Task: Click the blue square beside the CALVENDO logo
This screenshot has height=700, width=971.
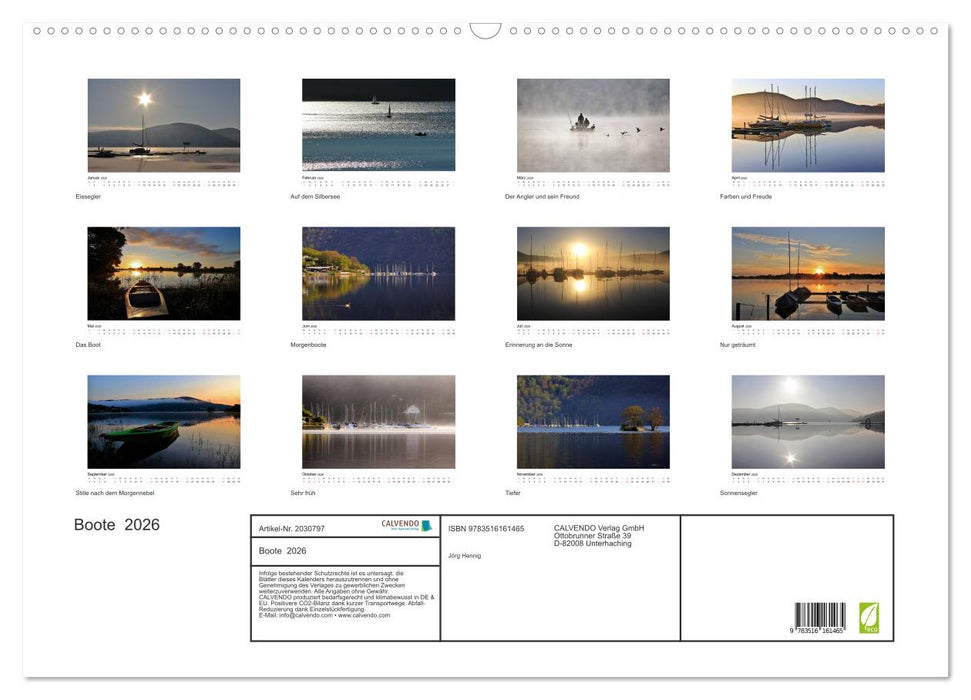Action: tap(426, 523)
